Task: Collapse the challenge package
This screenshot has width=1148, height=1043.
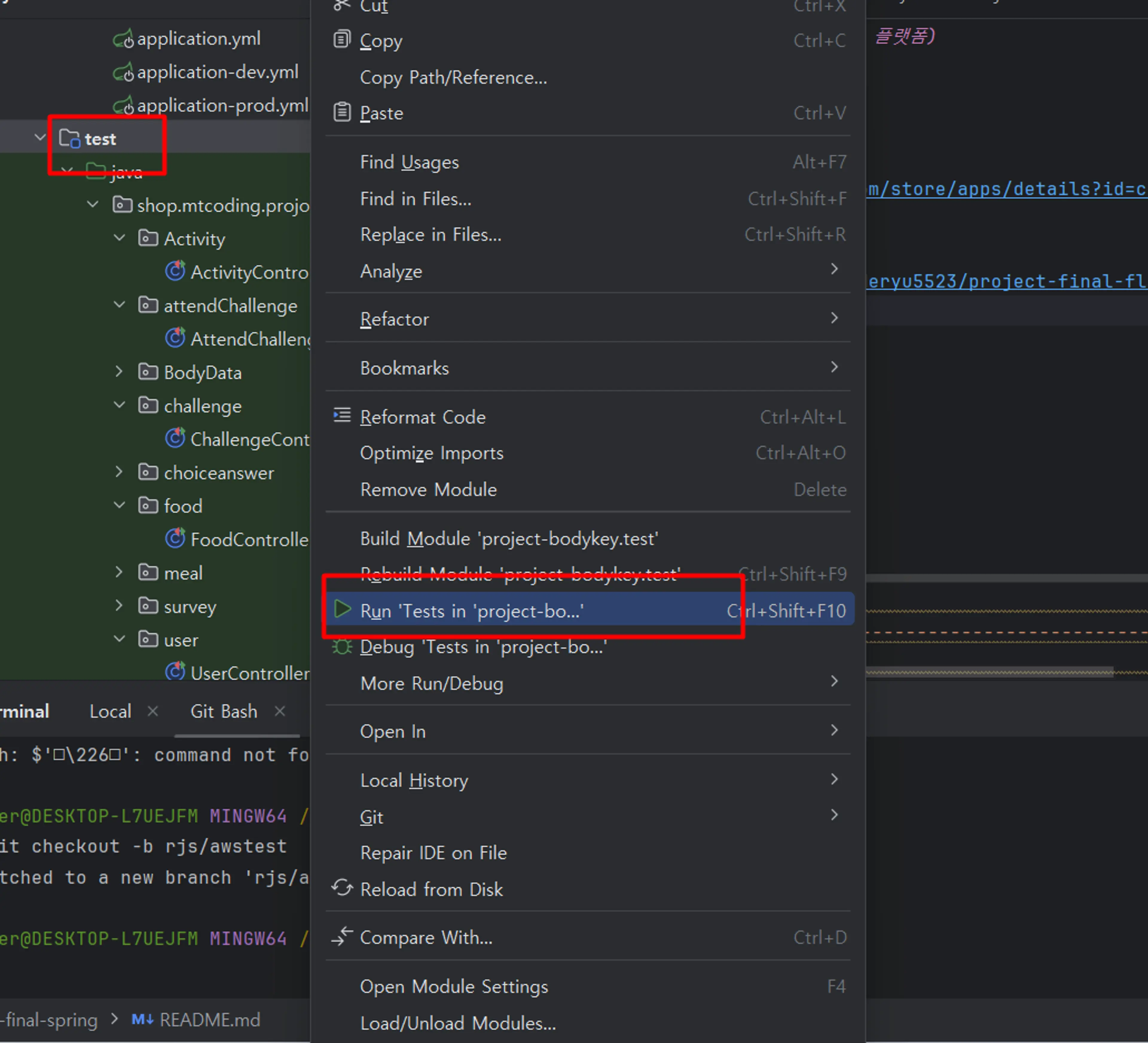Action: pos(120,405)
